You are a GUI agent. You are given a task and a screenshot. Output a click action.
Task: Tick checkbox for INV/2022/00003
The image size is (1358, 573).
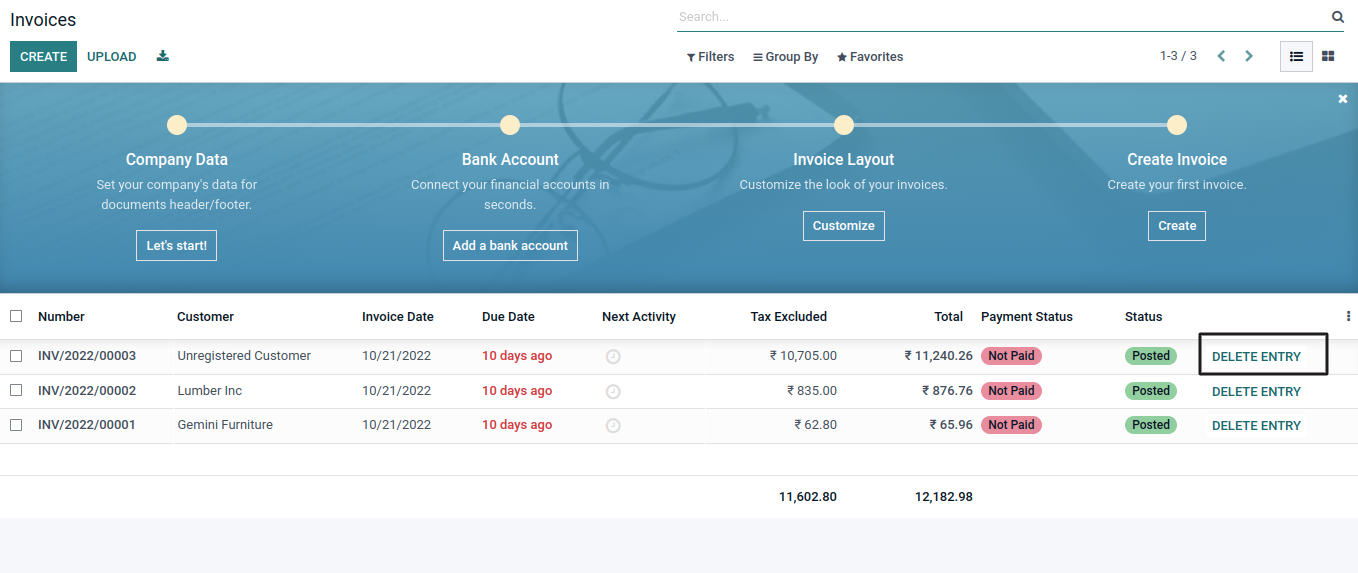pos(16,356)
